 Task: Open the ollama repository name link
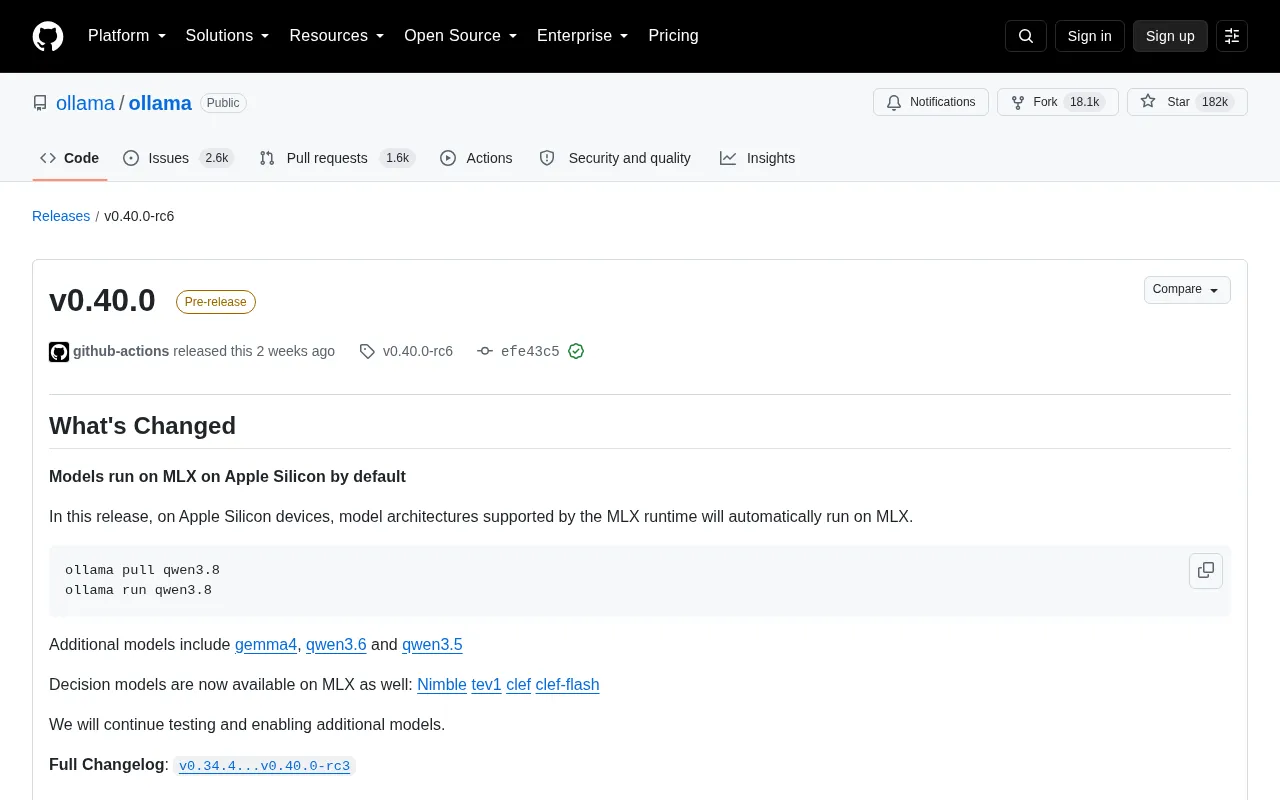tap(160, 103)
